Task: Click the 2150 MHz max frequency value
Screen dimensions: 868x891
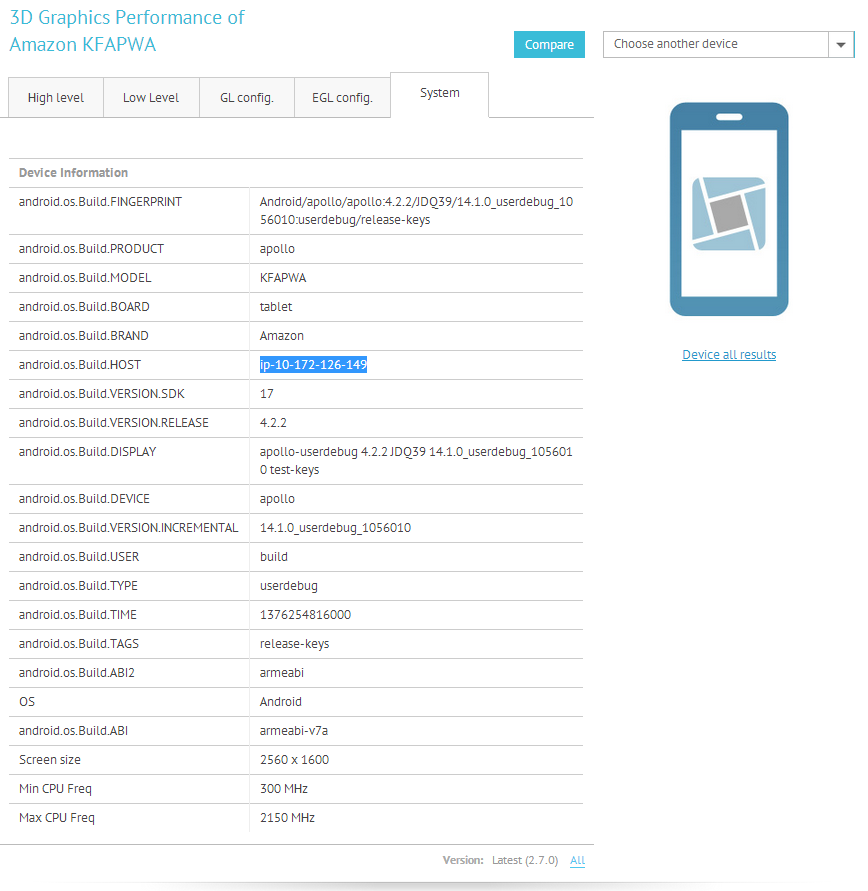Action: 287,818
